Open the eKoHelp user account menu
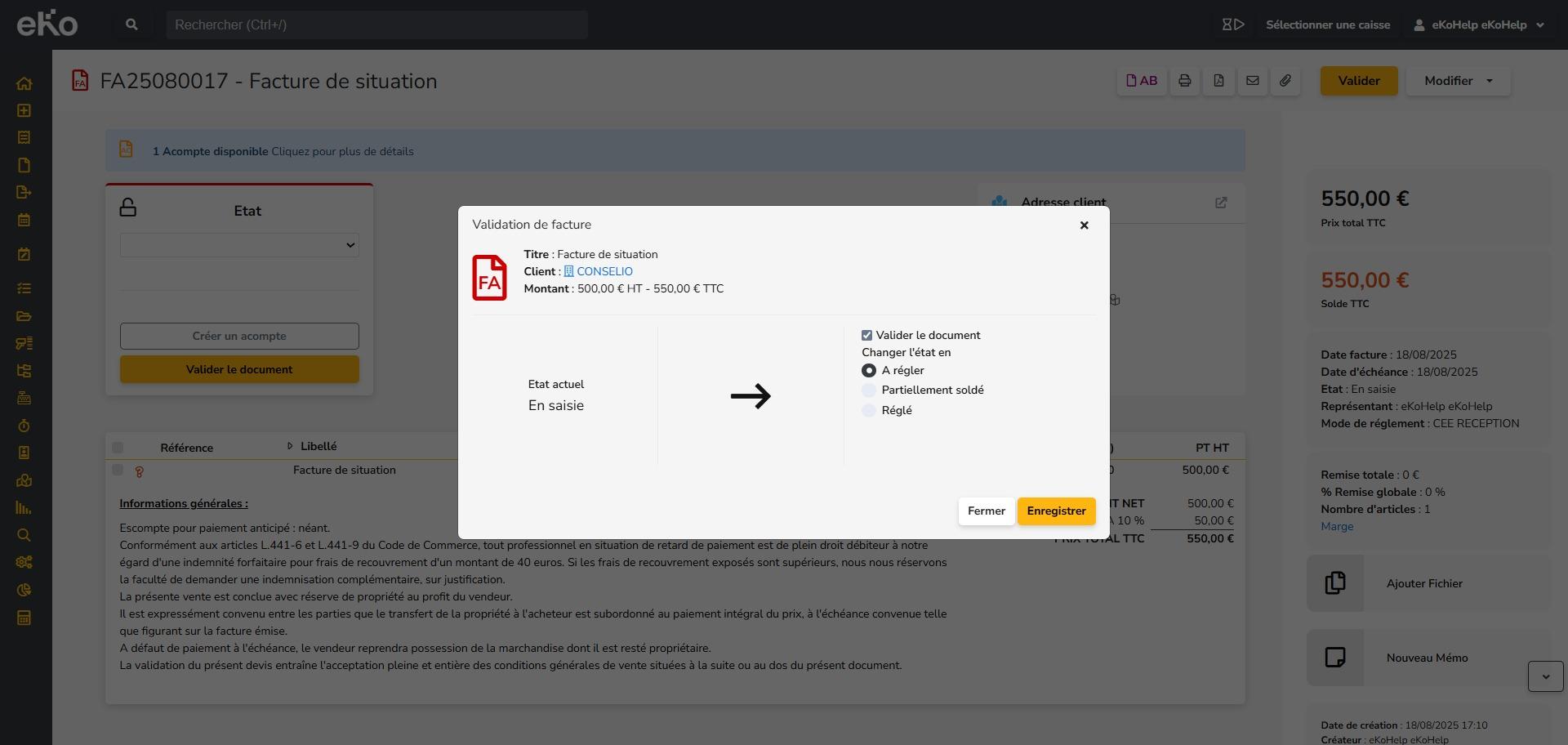The width and height of the screenshot is (1568, 745). (1478, 25)
